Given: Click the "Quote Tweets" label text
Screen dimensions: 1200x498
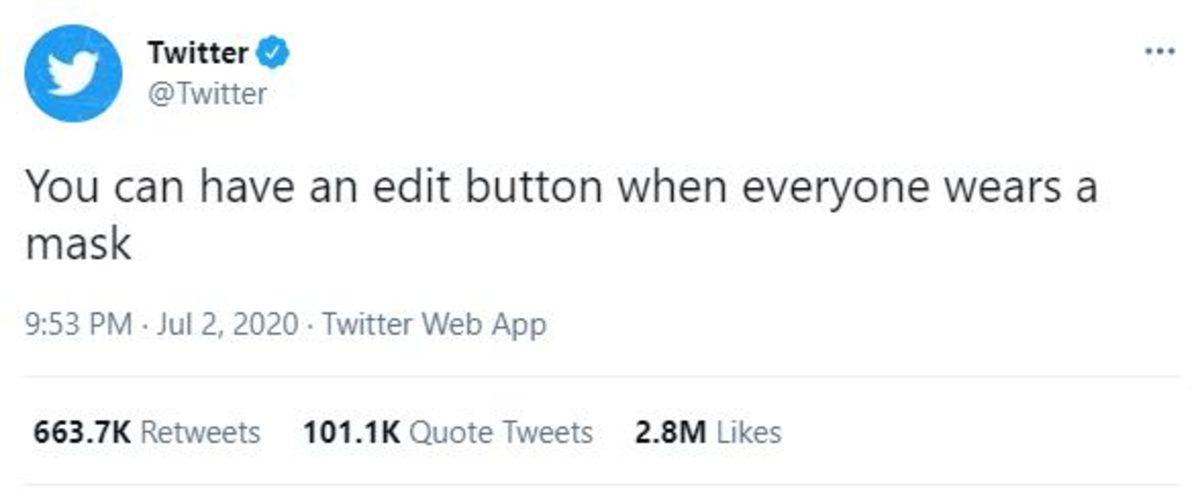Looking at the screenshot, I should 502,432.
